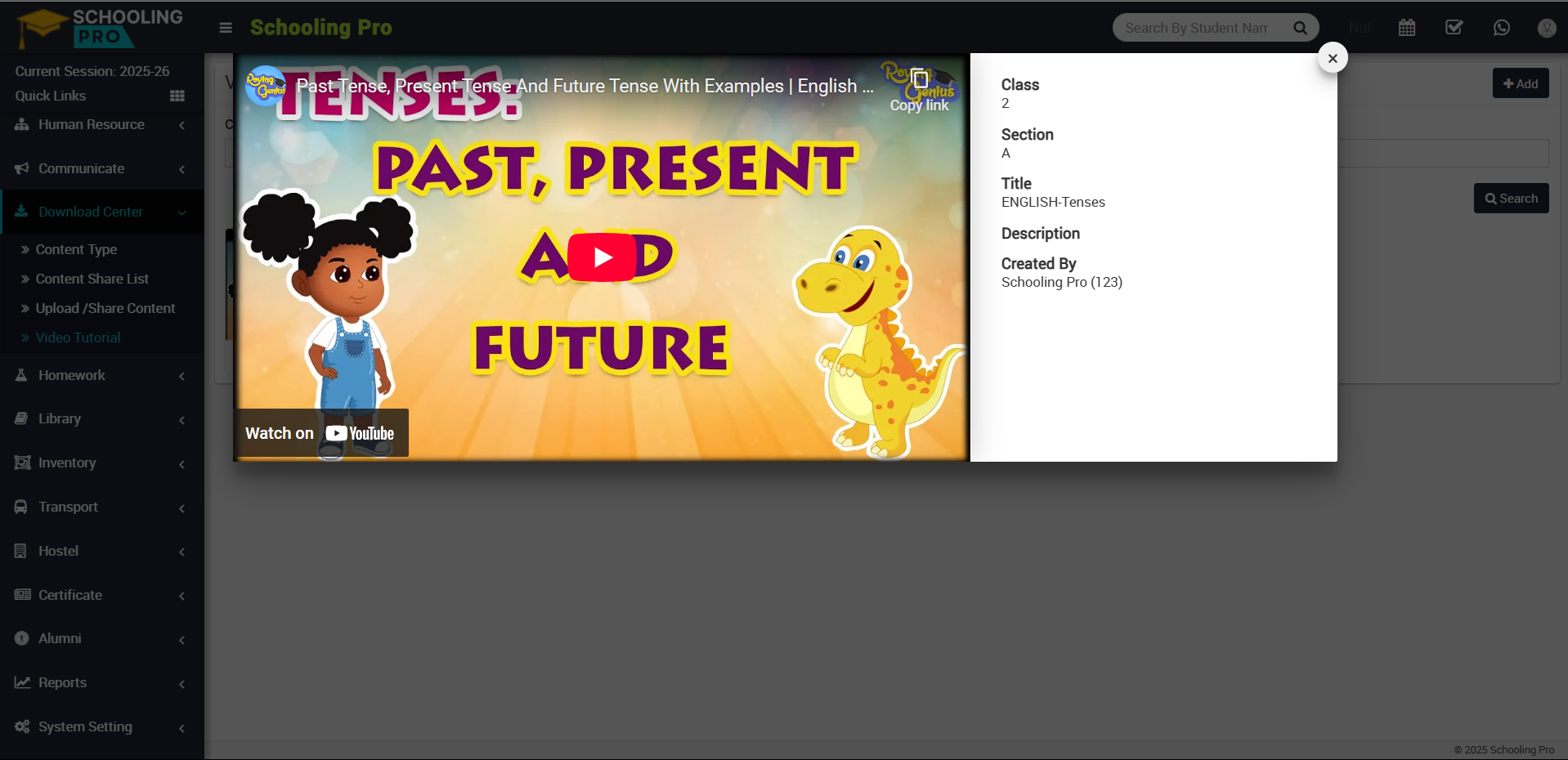Open the video title link
This screenshot has width=1568, height=760.
(585, 86)
